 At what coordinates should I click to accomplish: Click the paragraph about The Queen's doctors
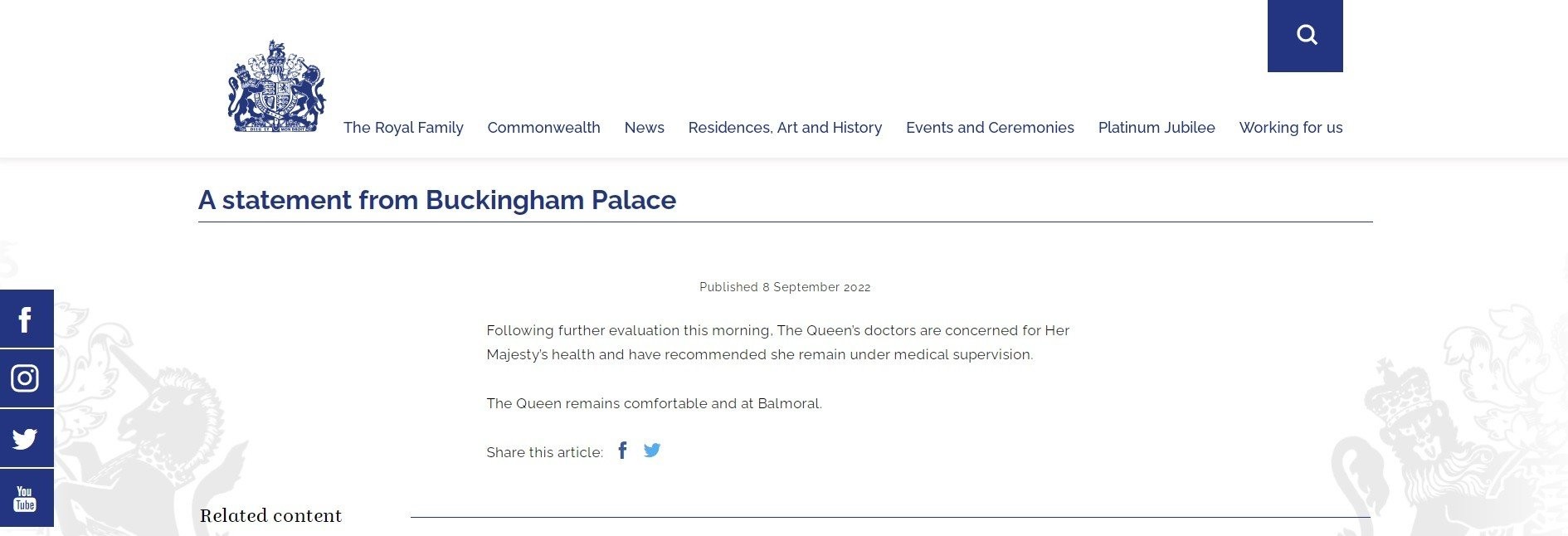(777, 343)
